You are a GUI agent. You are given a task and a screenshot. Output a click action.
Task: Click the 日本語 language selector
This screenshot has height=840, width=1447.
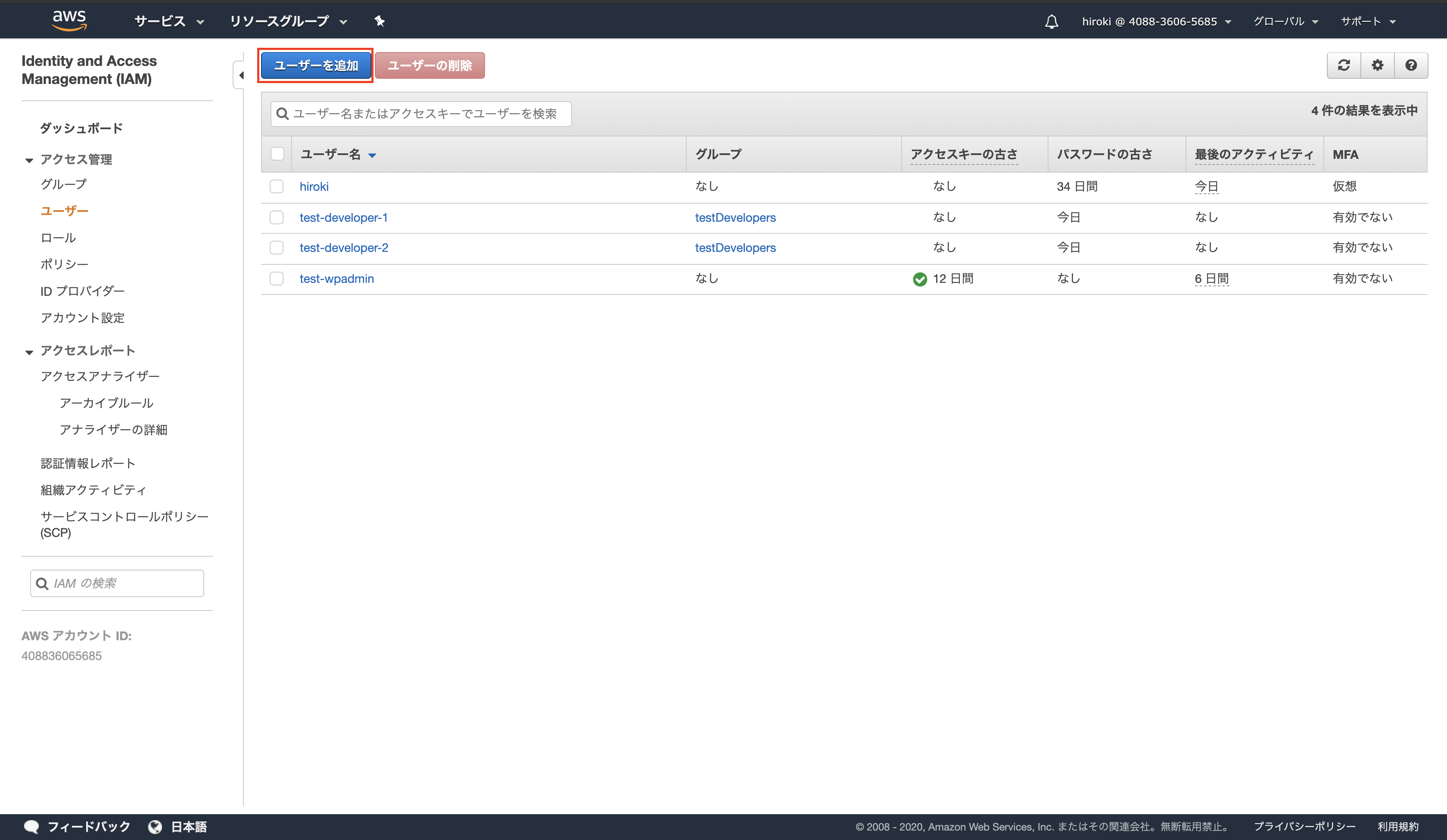coord(189,827)
